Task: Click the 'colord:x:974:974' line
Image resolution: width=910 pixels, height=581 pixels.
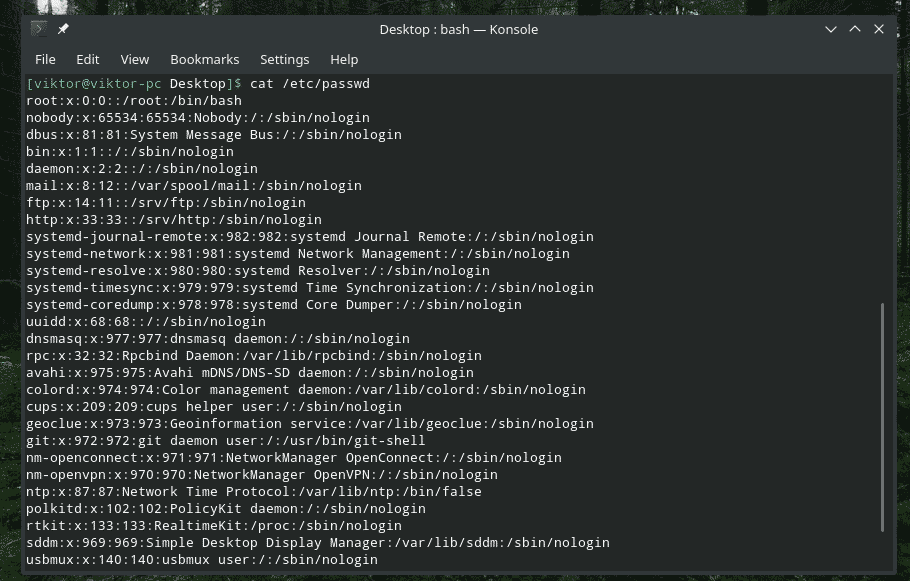Action: pyautogui.click(x=306, y=389)
